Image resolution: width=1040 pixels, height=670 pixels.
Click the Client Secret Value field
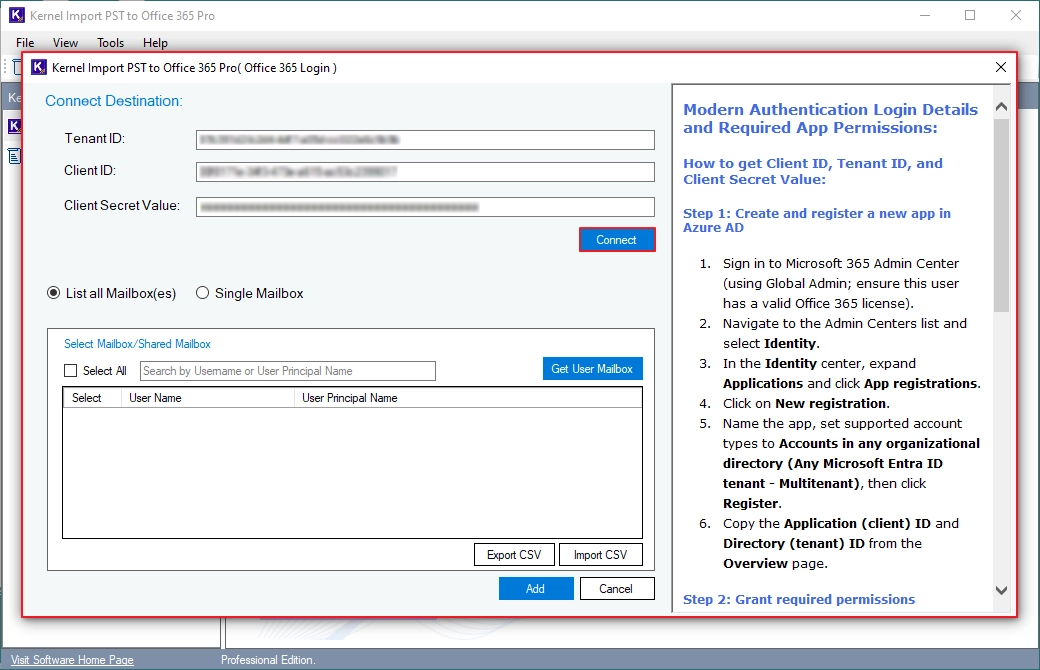pos(425,207)
